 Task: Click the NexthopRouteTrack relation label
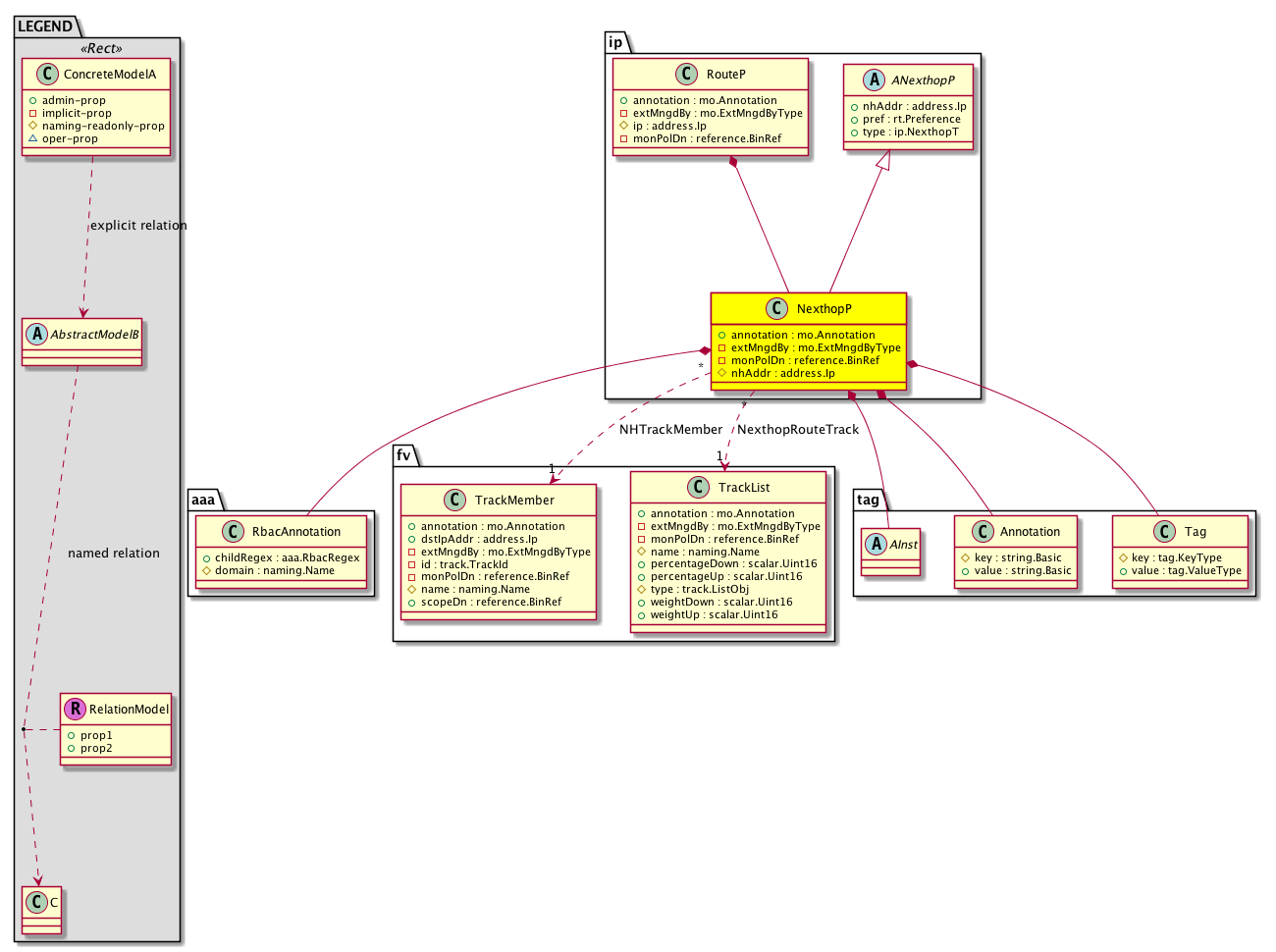pos(797,430)
